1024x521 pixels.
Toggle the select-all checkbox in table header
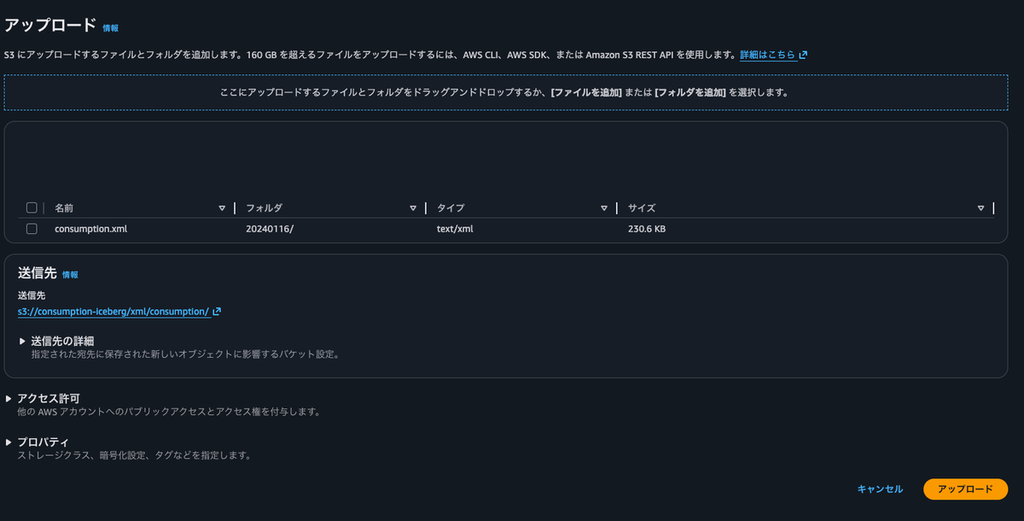(31, 208)
